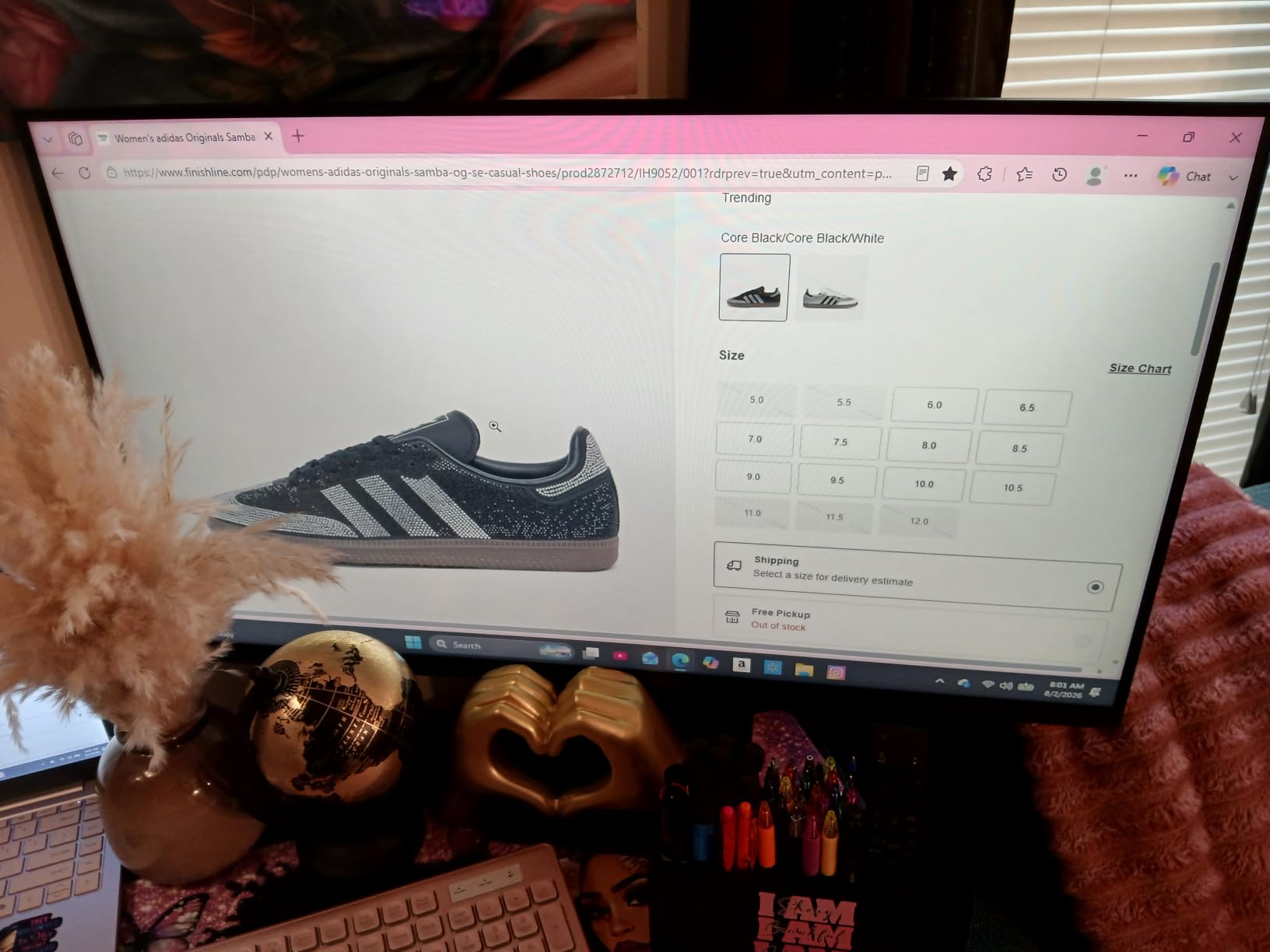The height and width of the screenshot is (952, 1270).
Task: Go back to the previous page
Action: click(57, 172)
